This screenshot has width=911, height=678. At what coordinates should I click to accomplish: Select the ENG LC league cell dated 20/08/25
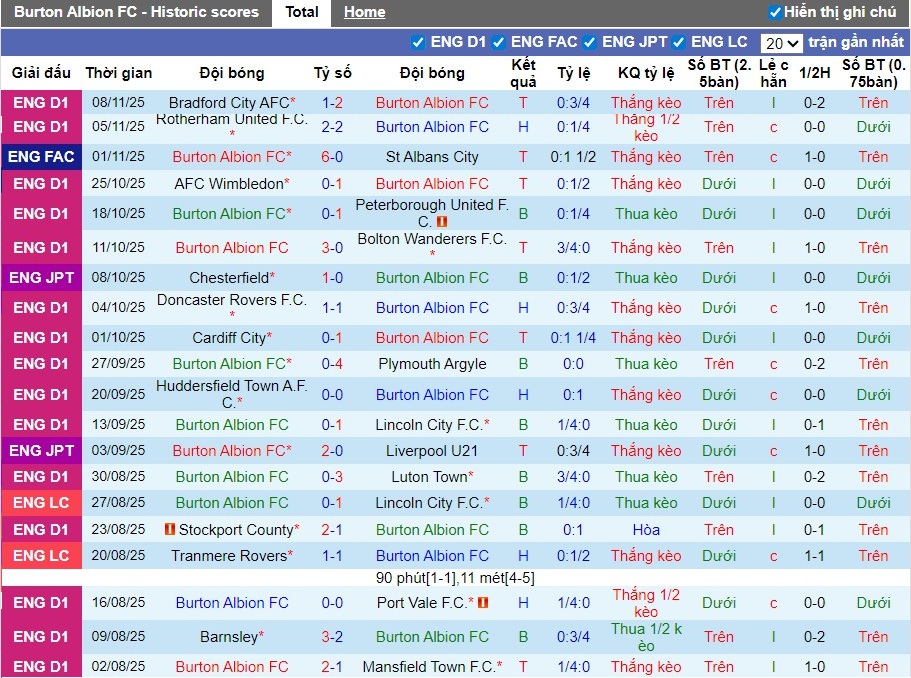(x=41, y=556)
